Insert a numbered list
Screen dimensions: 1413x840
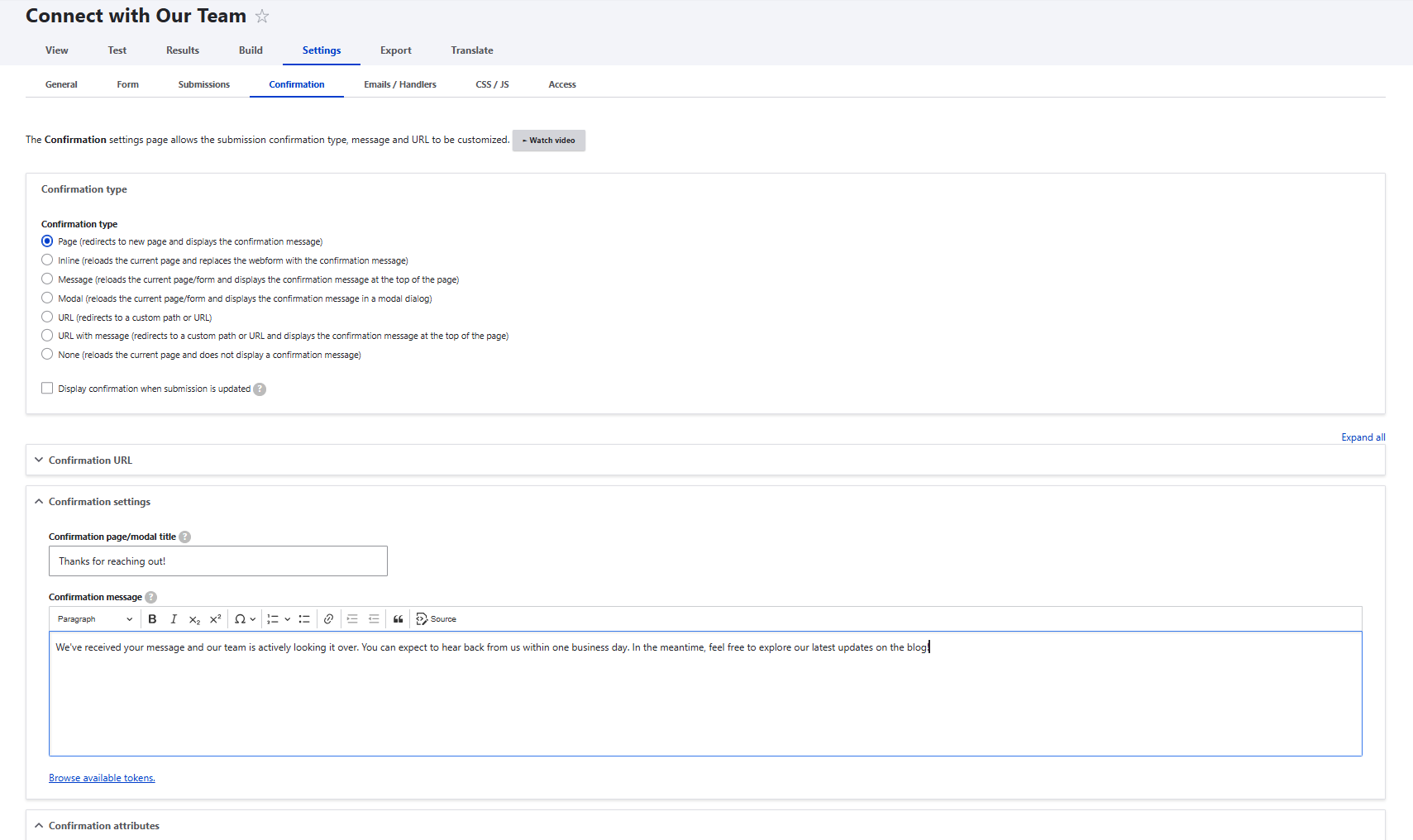273,618
